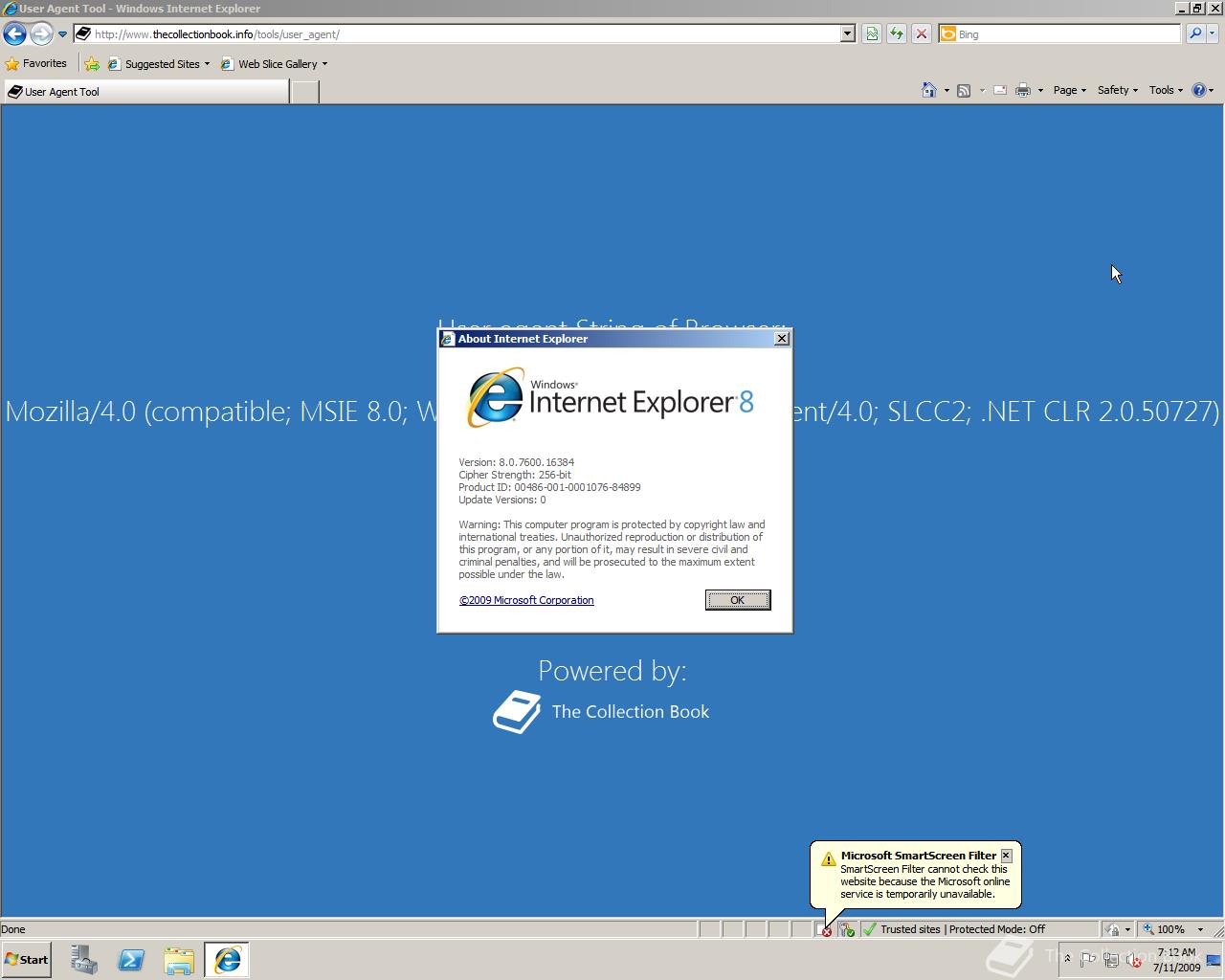Launch Windows PowerShell from taskbar
The height and width of the screenshot is (980, 1225).
[x=131, y=960]
